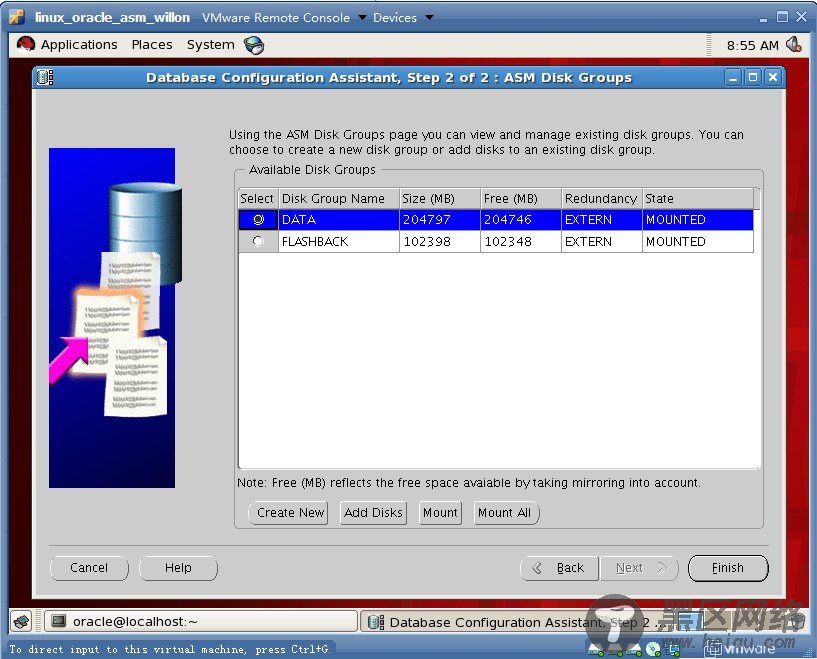
Task: Click the 204746 free space cell
Action: point(521,220)
